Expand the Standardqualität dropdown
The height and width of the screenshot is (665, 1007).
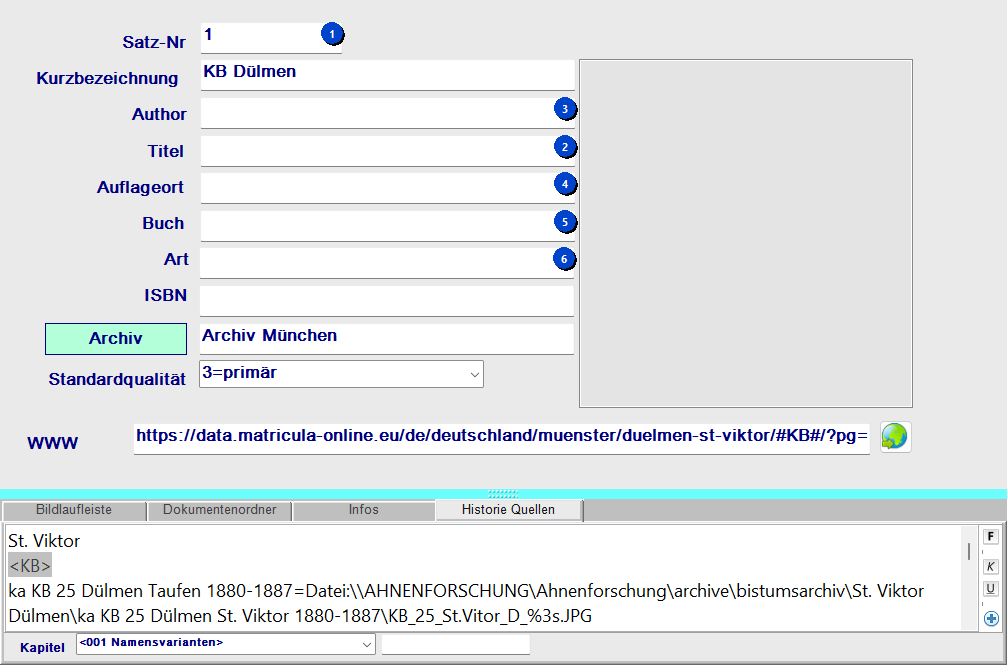473,374
